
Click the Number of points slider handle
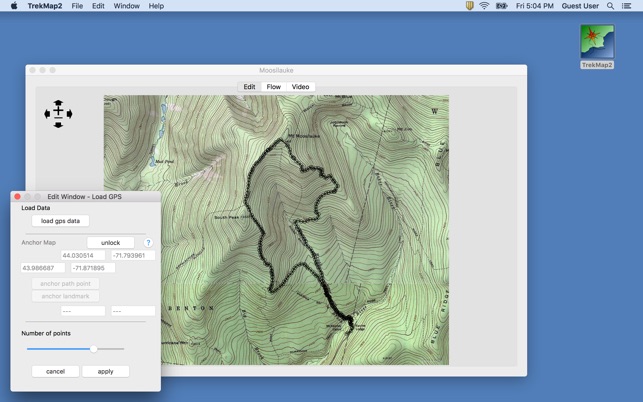point(93,349)
